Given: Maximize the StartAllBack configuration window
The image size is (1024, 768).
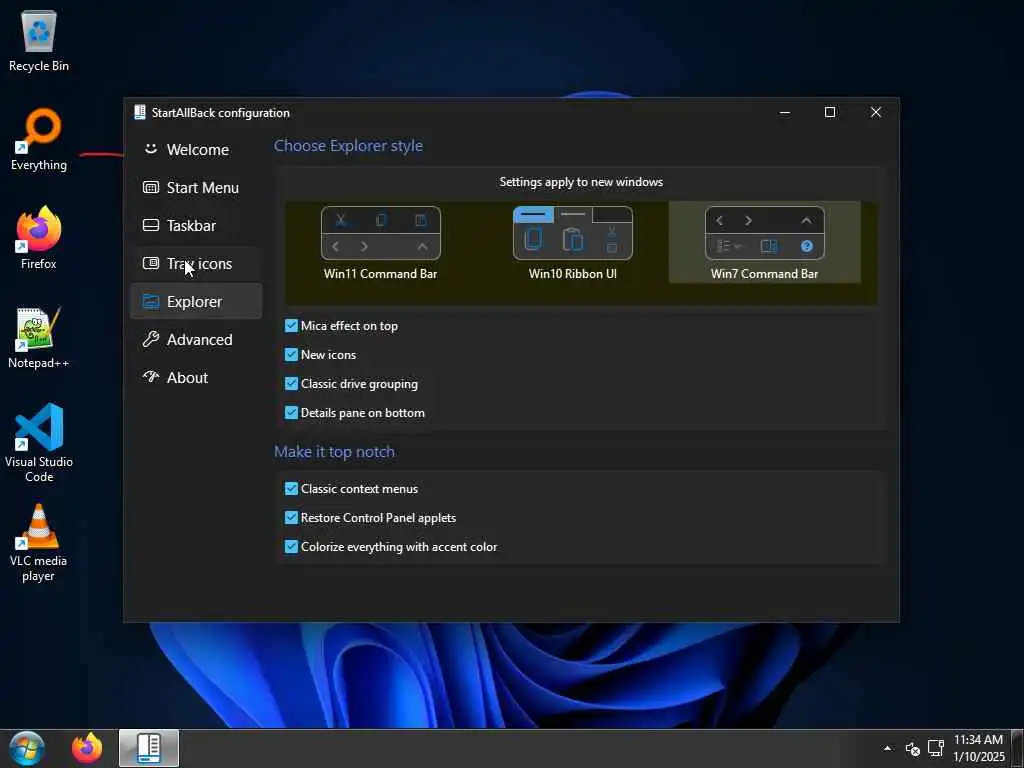Looking at the screenshot, I should pyautogui.click(x=830, y=112).
